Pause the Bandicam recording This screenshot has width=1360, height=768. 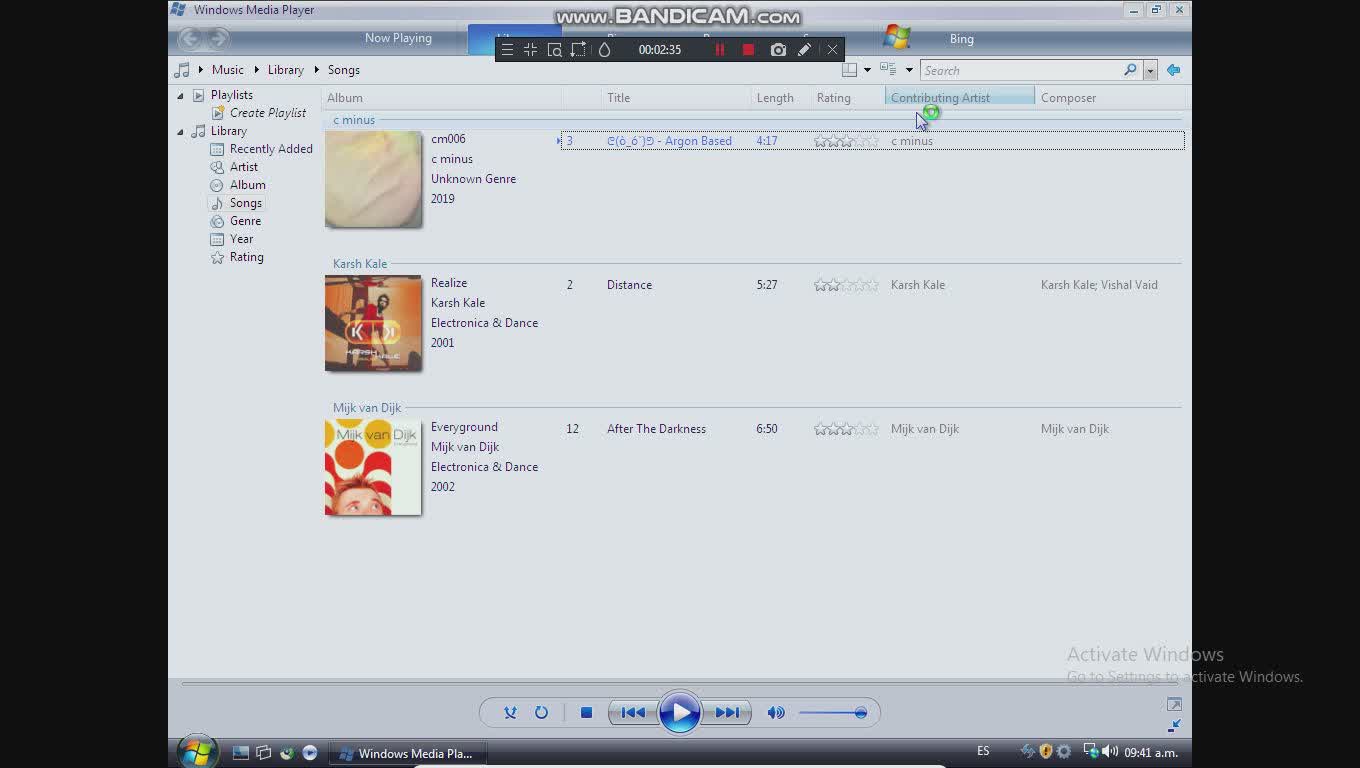[719, 49]
